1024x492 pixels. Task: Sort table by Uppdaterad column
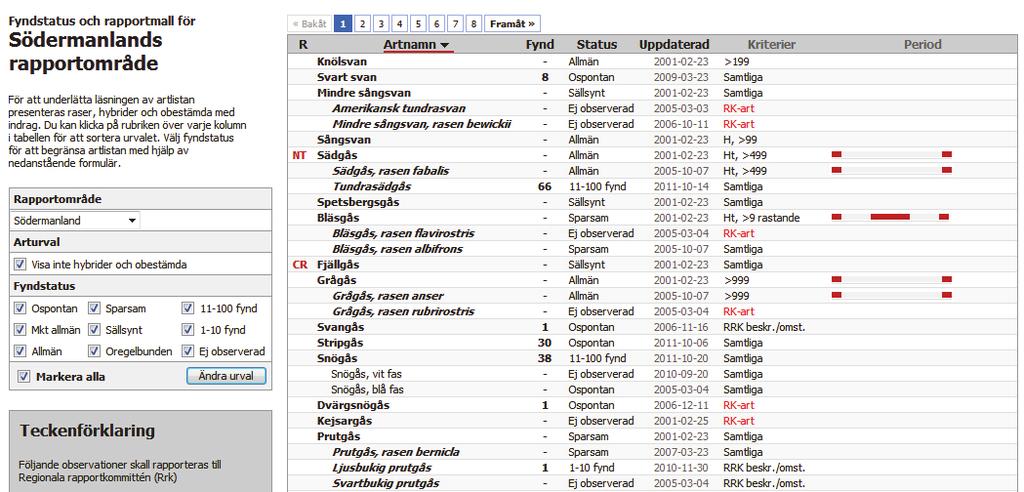[x=674, y=44]
